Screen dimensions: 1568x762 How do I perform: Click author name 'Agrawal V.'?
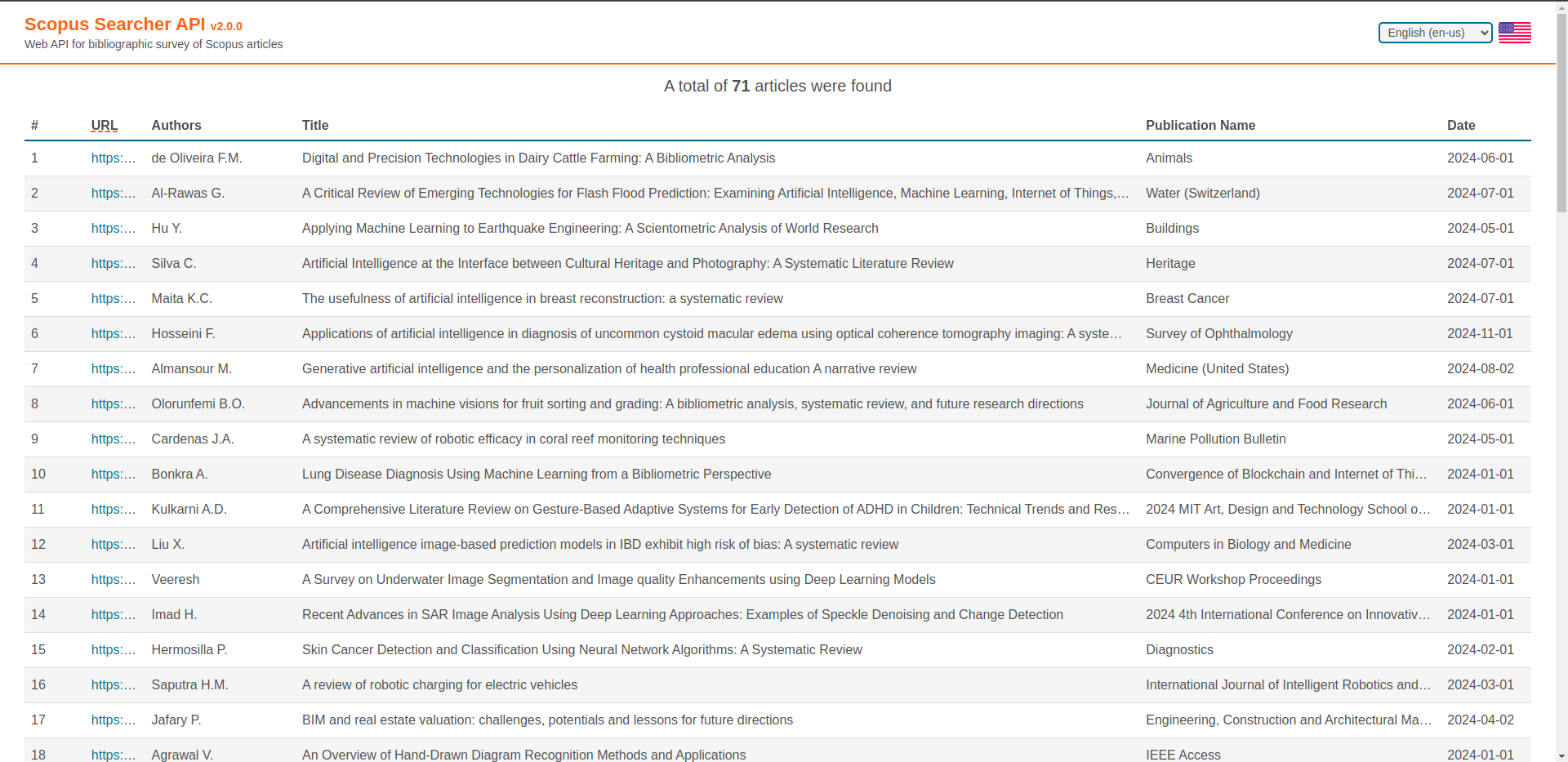182,755
